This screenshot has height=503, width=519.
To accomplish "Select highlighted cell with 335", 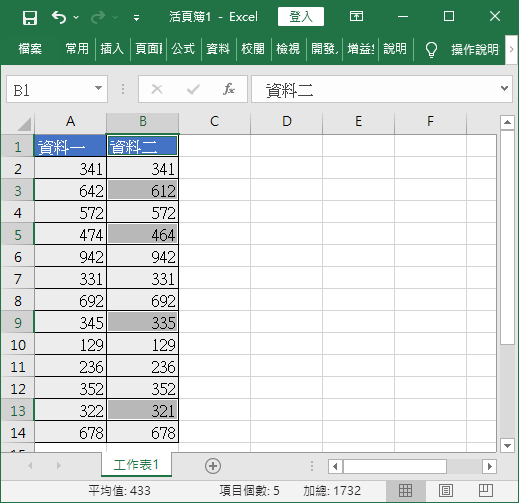I will pyautogui.click(x=142, y=322).
